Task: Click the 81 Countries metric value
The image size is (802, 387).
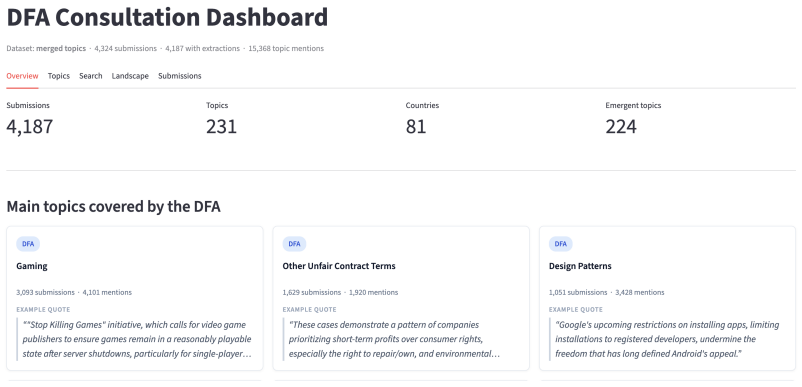Action: (416, 126)
